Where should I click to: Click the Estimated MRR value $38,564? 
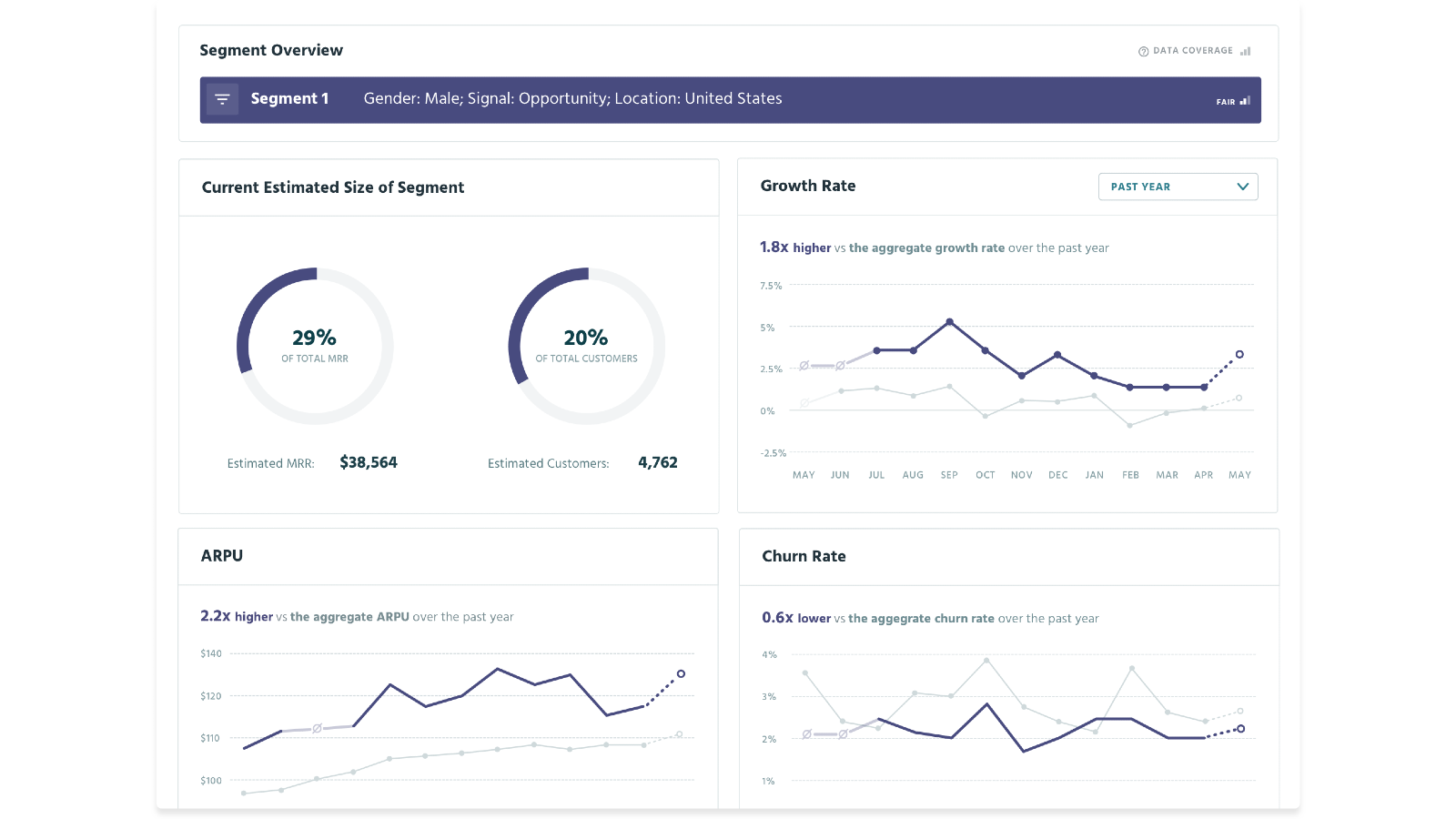[x=368, y=462]
